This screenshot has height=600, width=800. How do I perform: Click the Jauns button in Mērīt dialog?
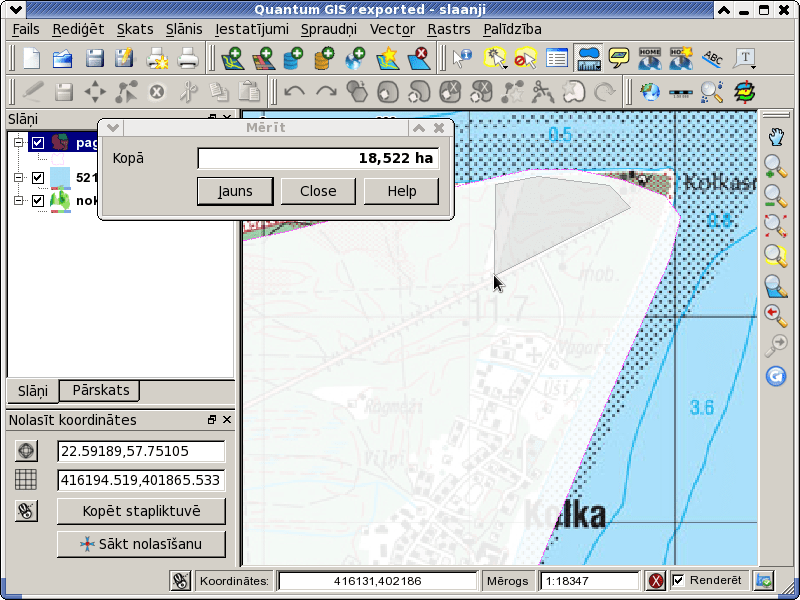(235, 191)
